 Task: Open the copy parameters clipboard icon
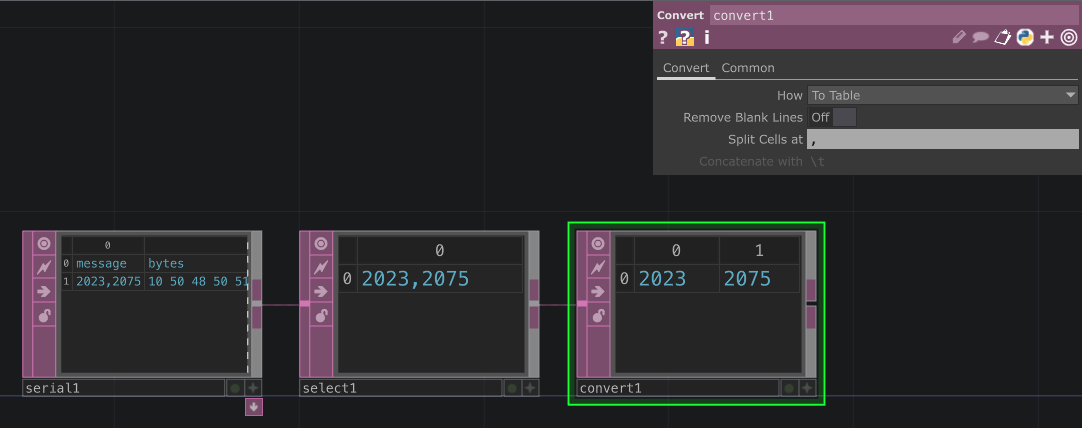click(x=1003, y=38)
